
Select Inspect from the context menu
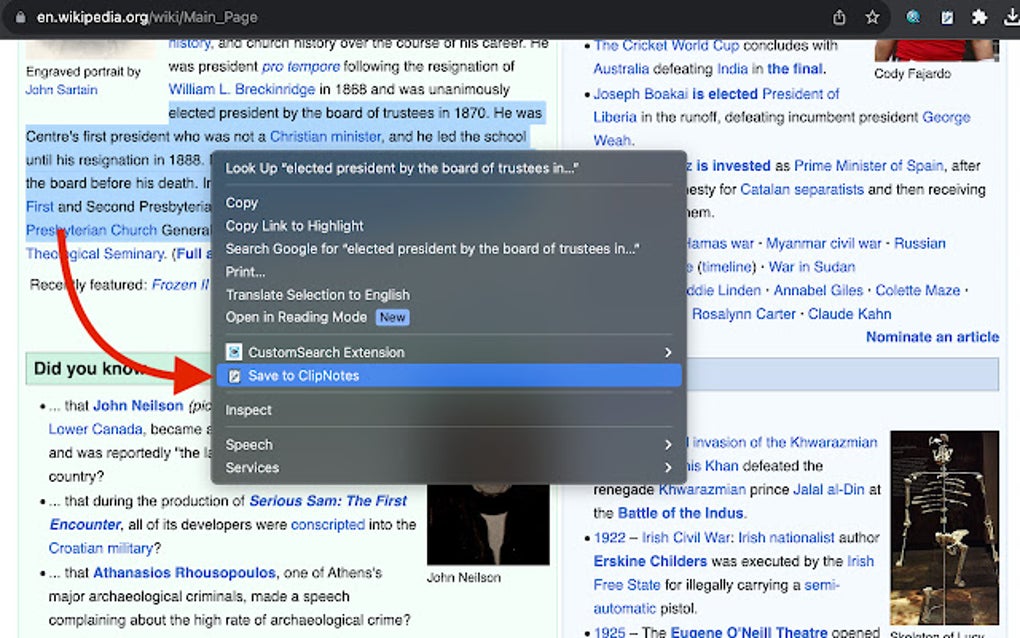point(248,410)
